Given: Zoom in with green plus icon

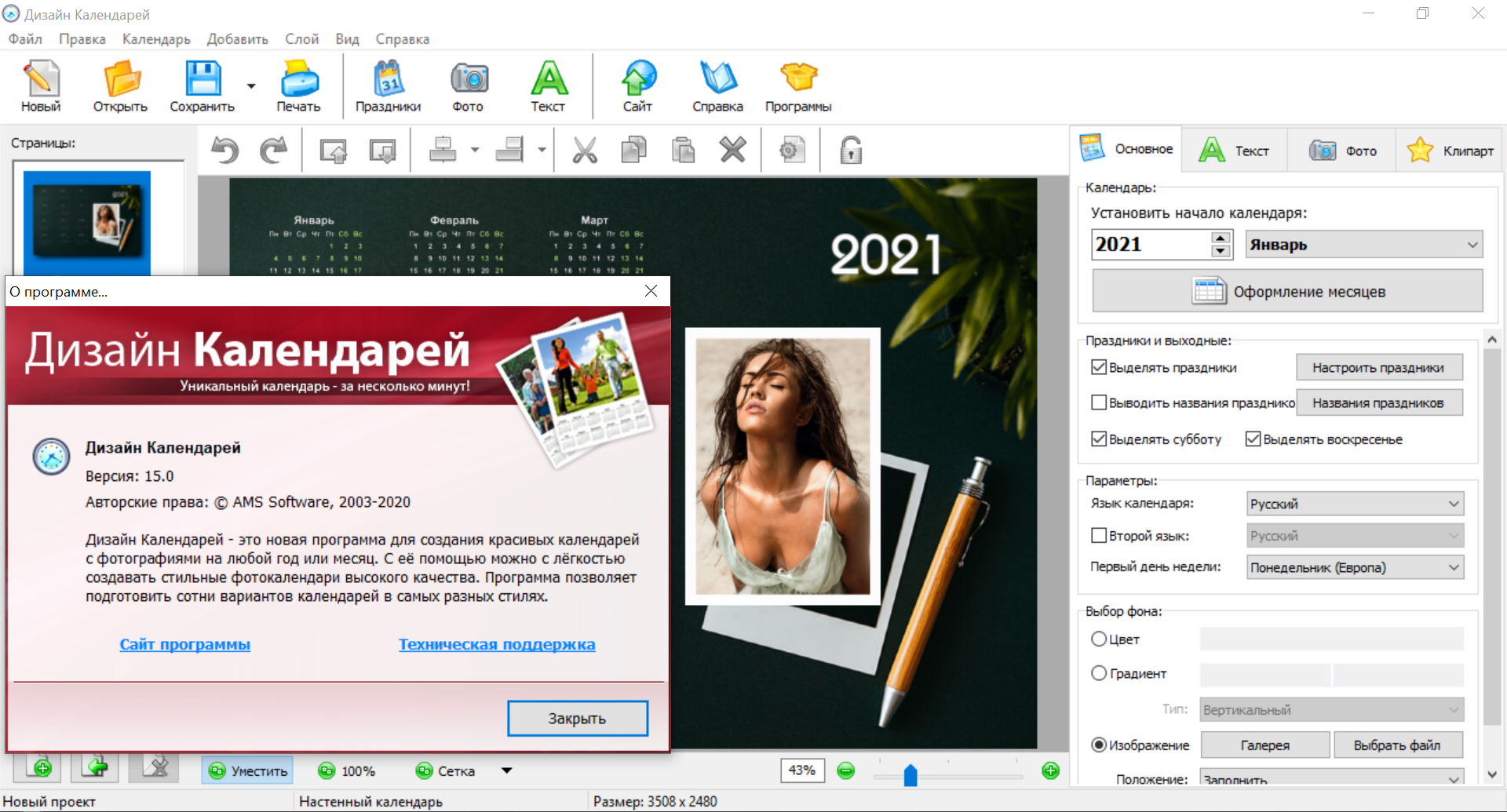Looking at the screenshot, I should 1050,771.
